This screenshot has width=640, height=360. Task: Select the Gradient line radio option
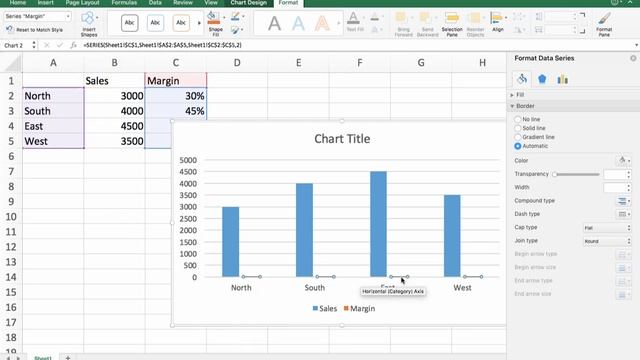pos(518,137)
